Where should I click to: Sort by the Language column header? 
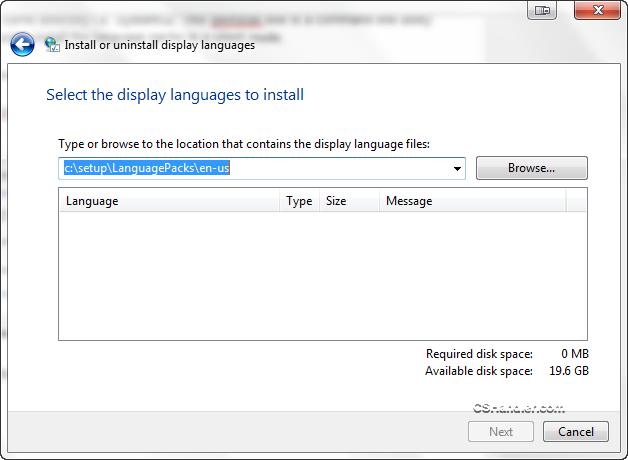click(x=169, y=201)
